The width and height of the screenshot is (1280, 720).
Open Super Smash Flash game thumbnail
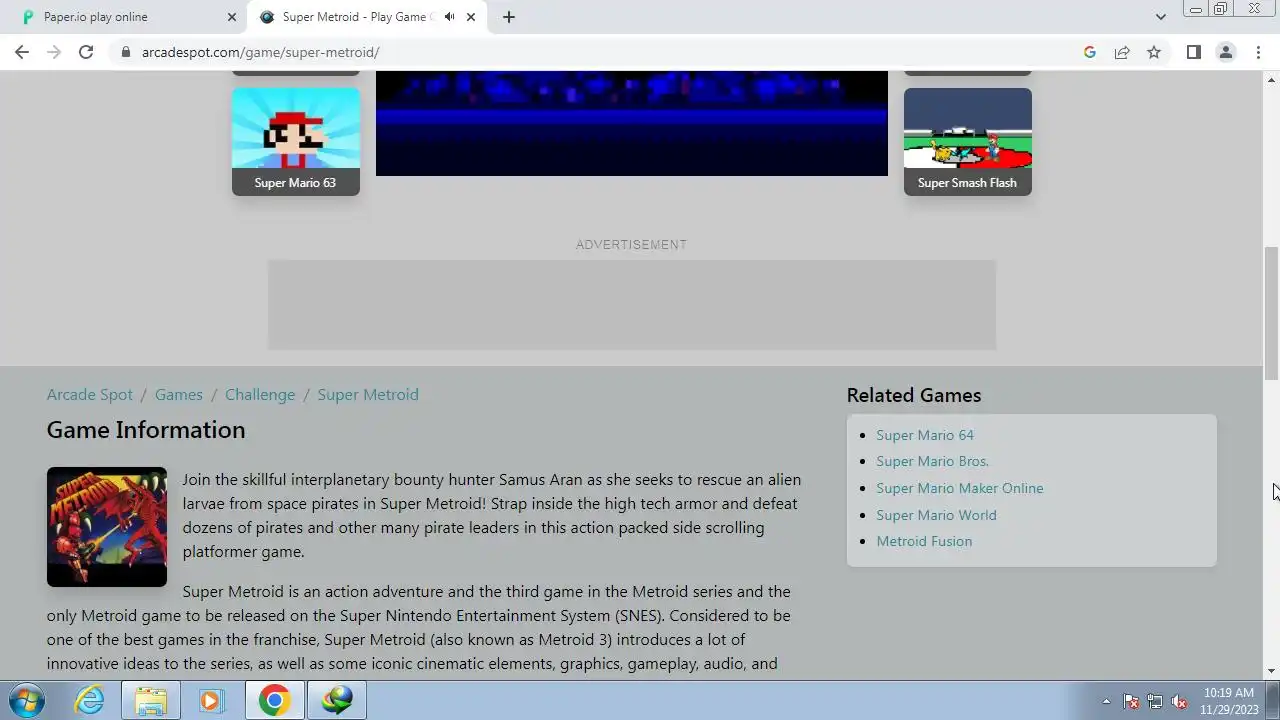968,141
